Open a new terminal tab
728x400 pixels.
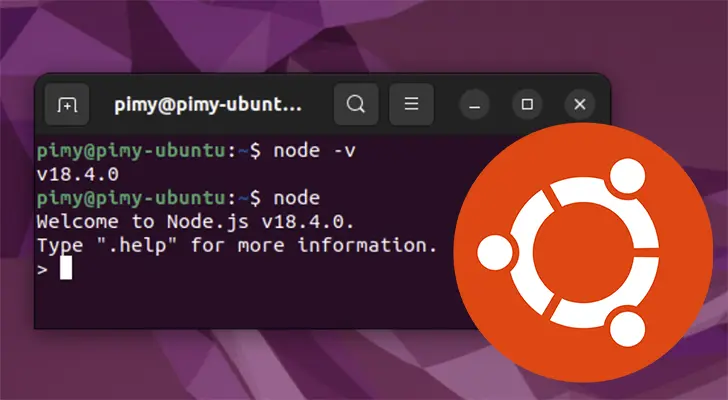pyautogui.click(x=67, y=104)
